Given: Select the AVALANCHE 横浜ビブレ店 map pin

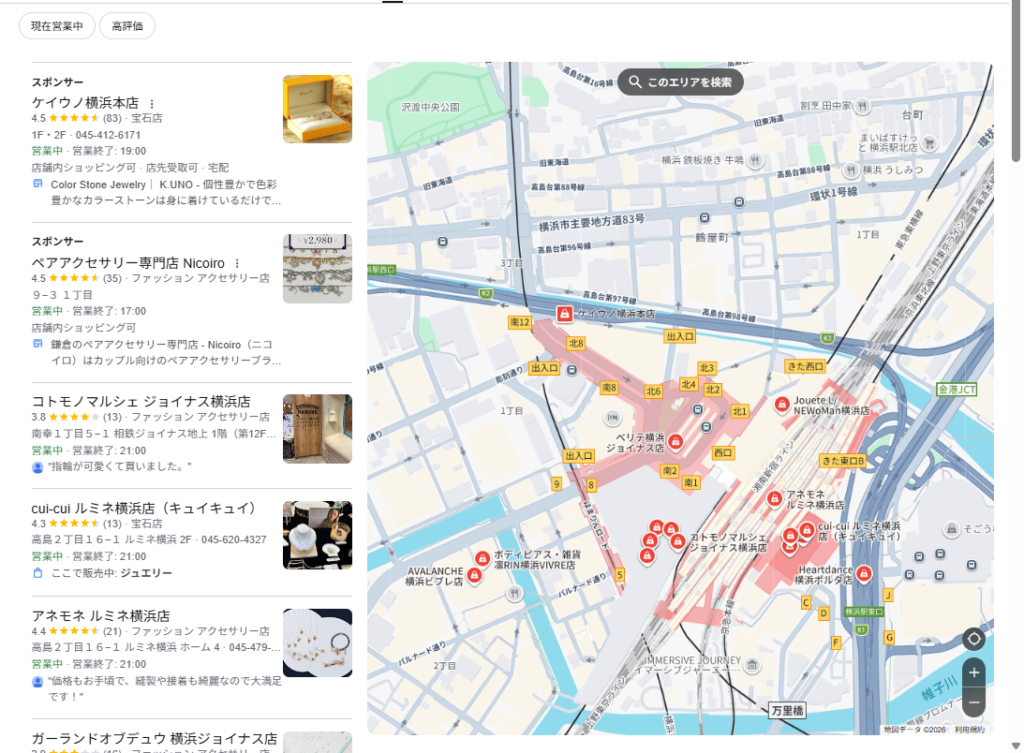Looking at the screenshot, I should coord(475,575).
